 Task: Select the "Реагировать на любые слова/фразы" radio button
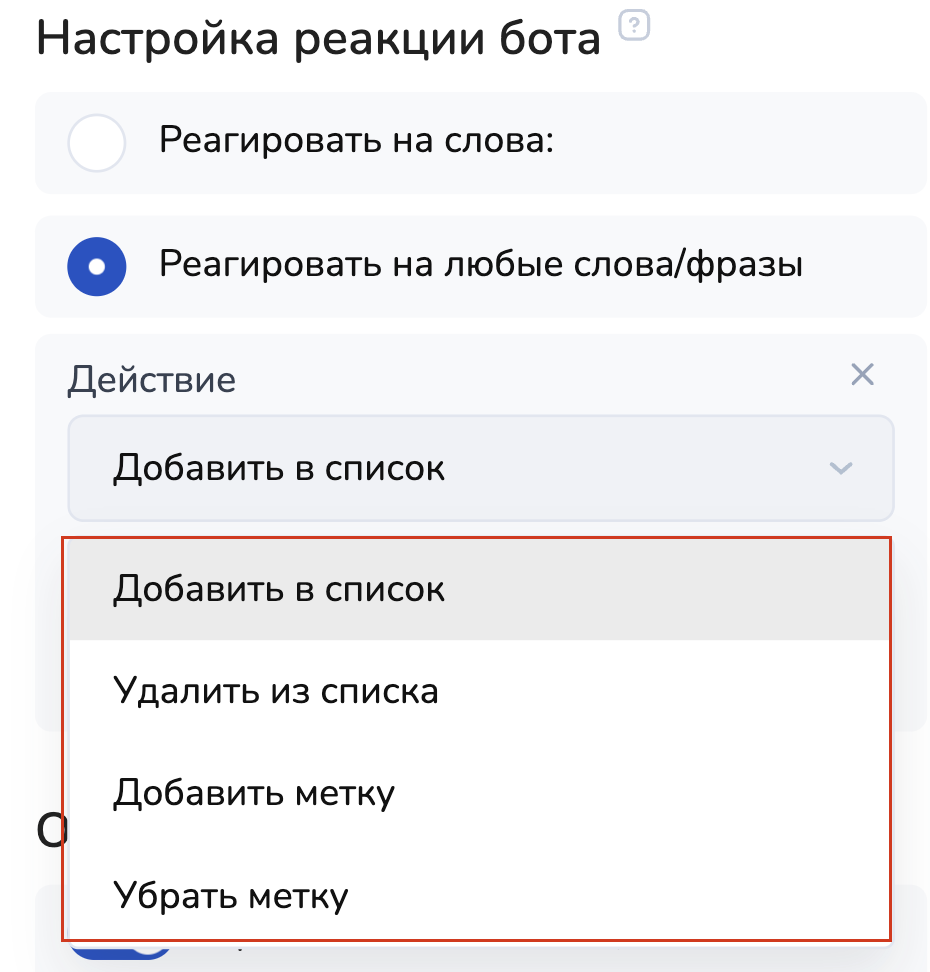coord(96,267)
